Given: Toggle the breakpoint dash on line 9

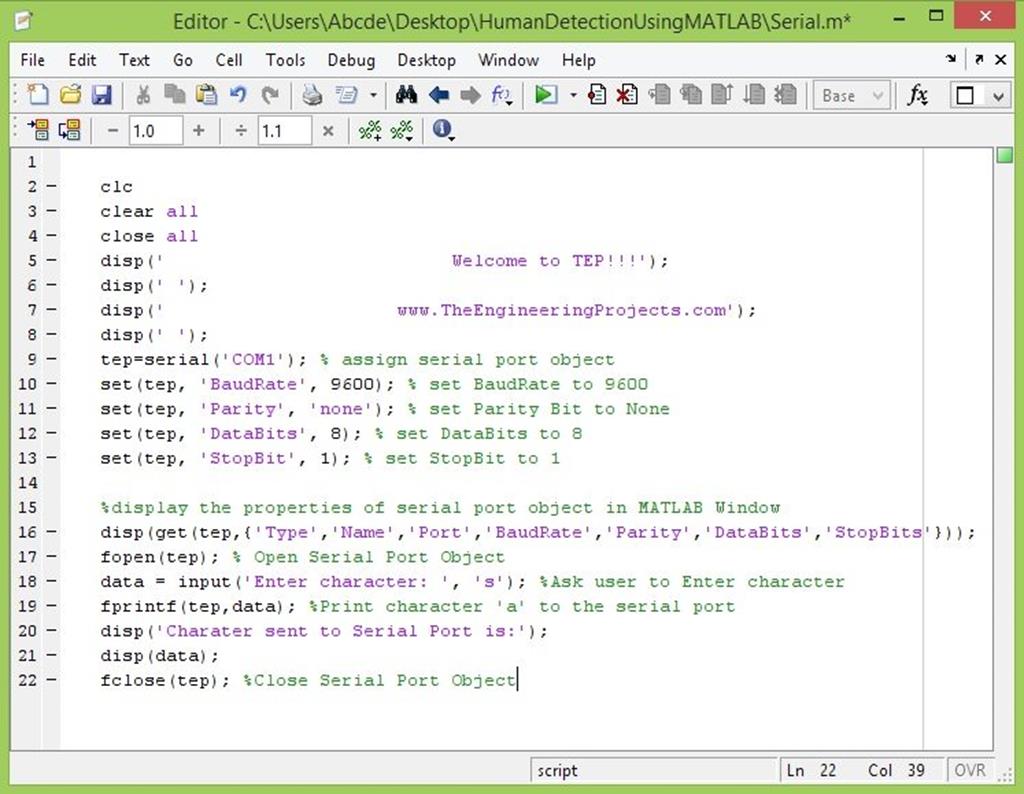Looking at the screenshot, I should point(51,360).
